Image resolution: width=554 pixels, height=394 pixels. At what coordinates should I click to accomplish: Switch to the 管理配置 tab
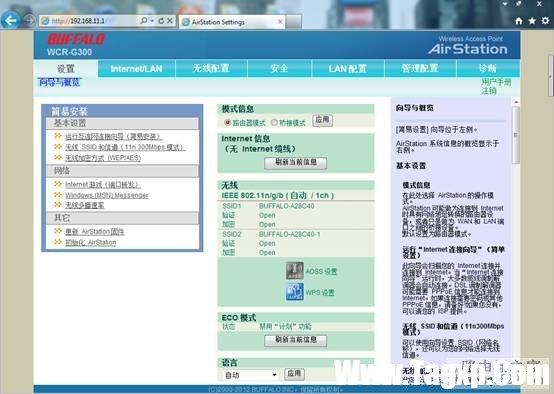420,69
